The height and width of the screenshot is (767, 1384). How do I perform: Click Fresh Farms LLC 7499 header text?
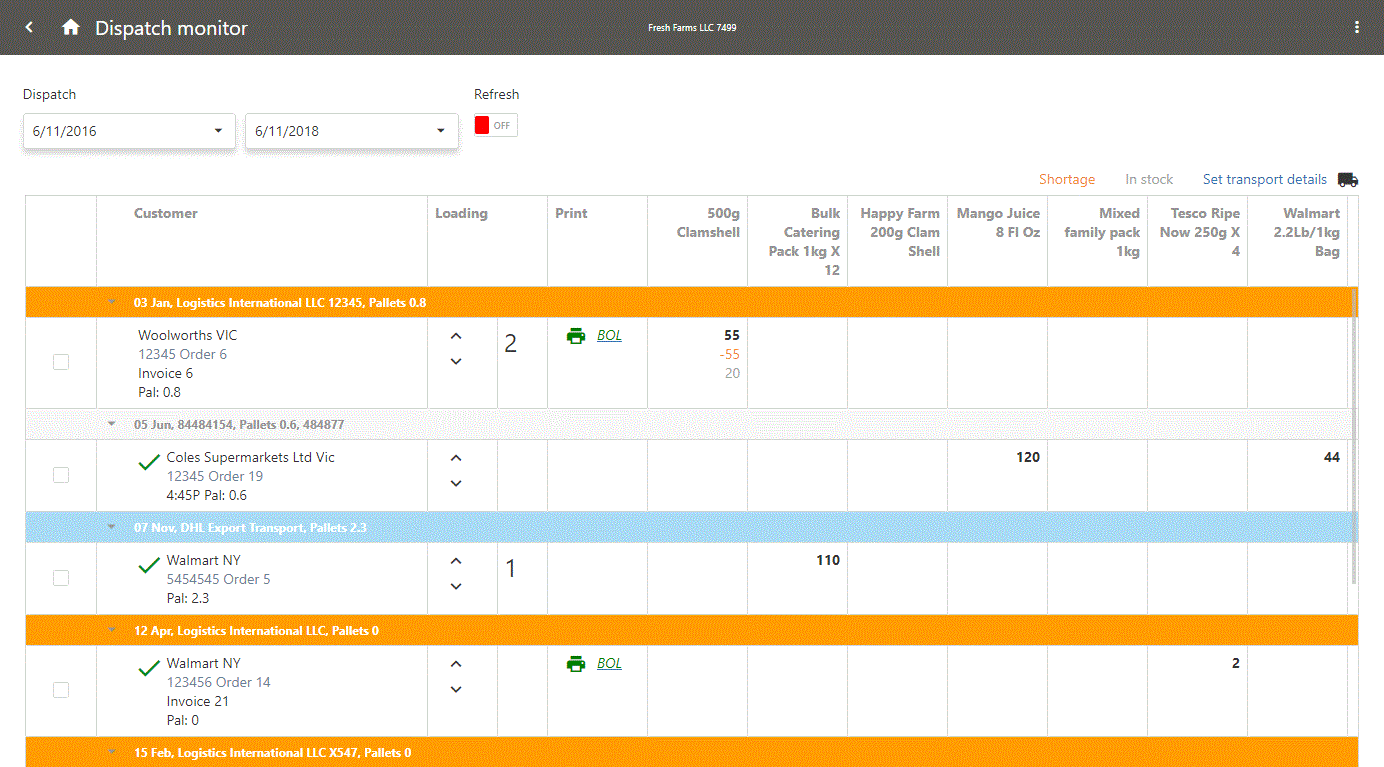click(692, 28)
